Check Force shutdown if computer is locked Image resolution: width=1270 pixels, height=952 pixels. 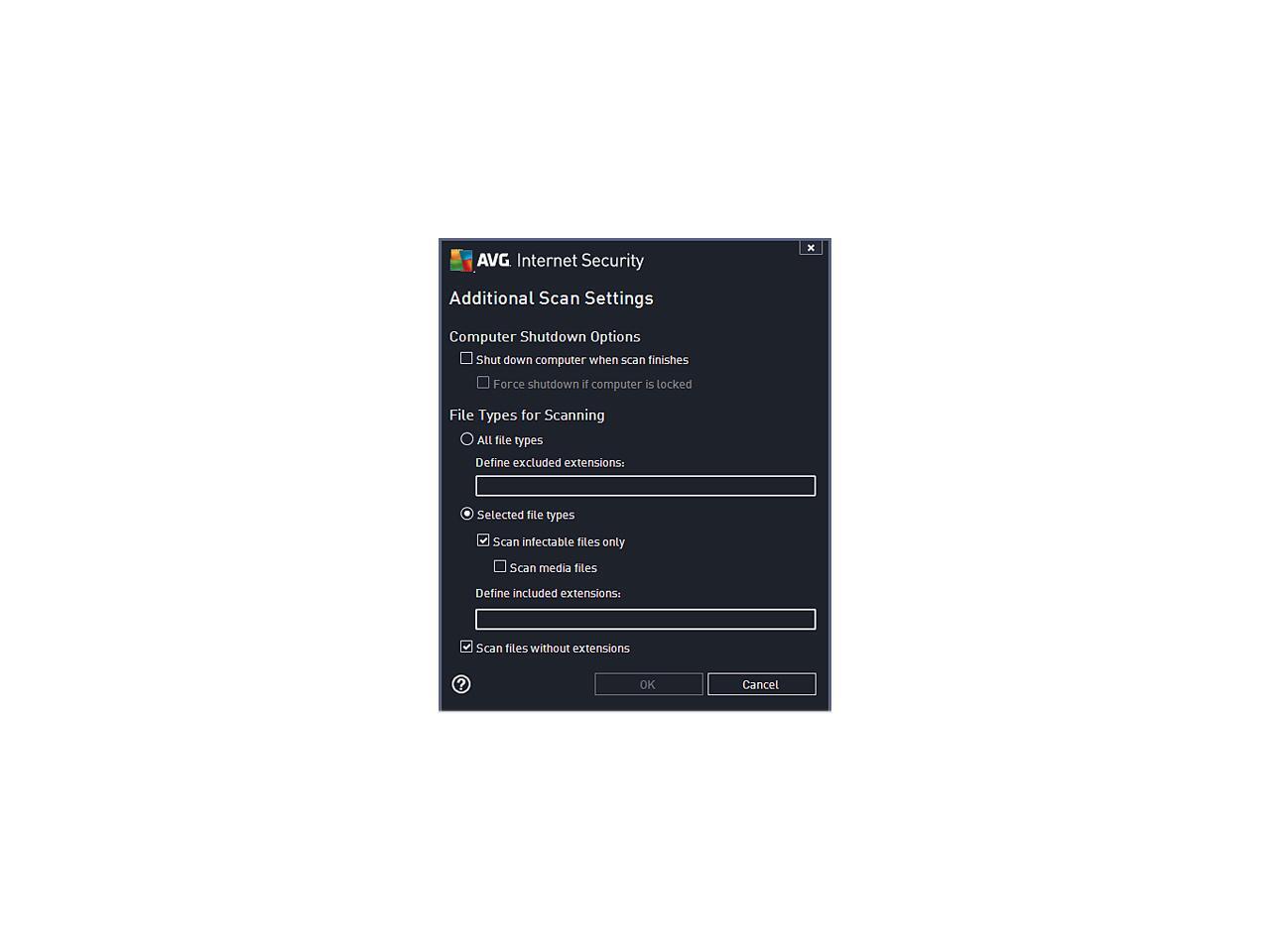click(x=483, y=383)
